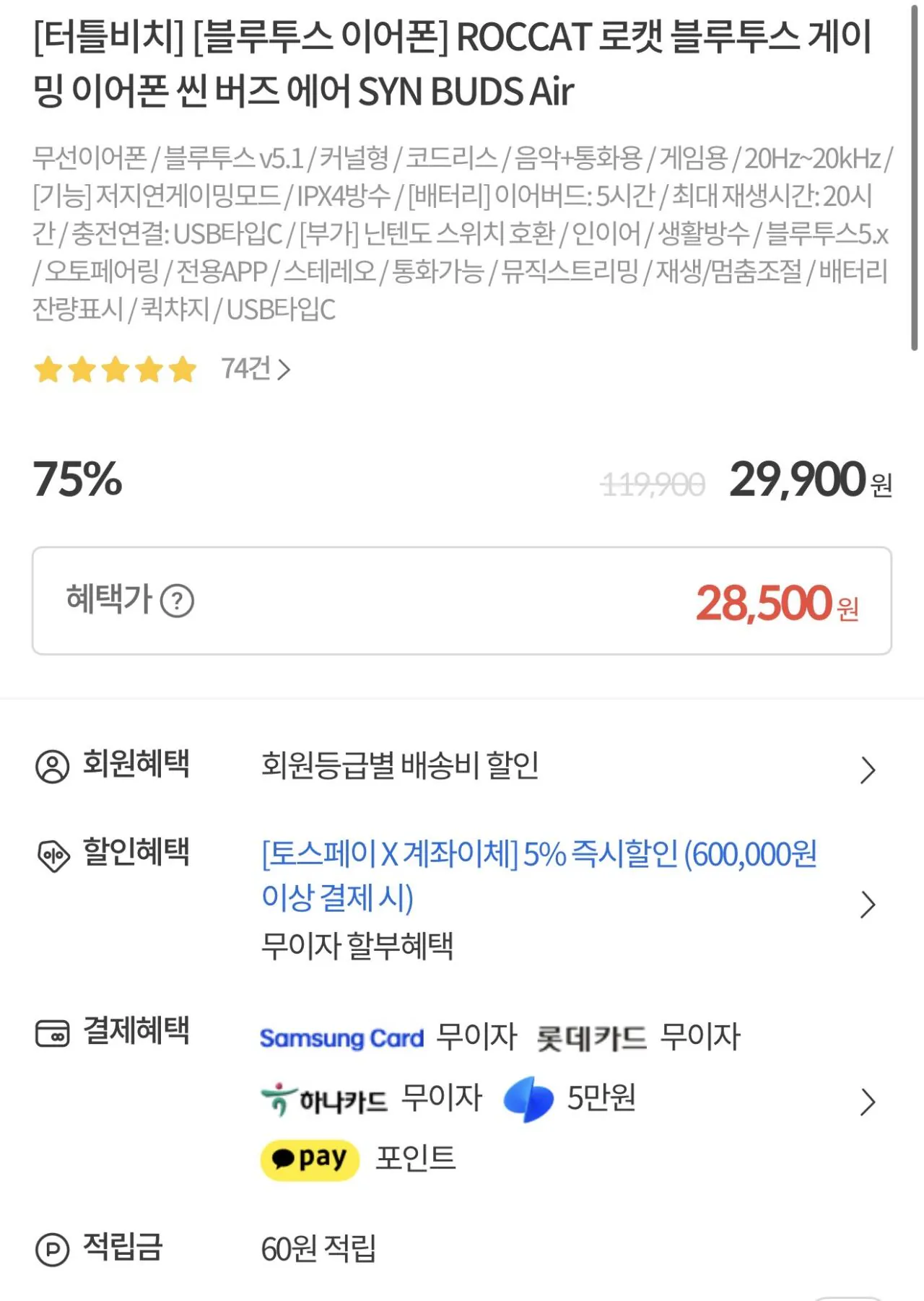Expand 할인혜택 details with right chevron
924x1301 pixels.
pyautogui.click(x=868, y=904)
